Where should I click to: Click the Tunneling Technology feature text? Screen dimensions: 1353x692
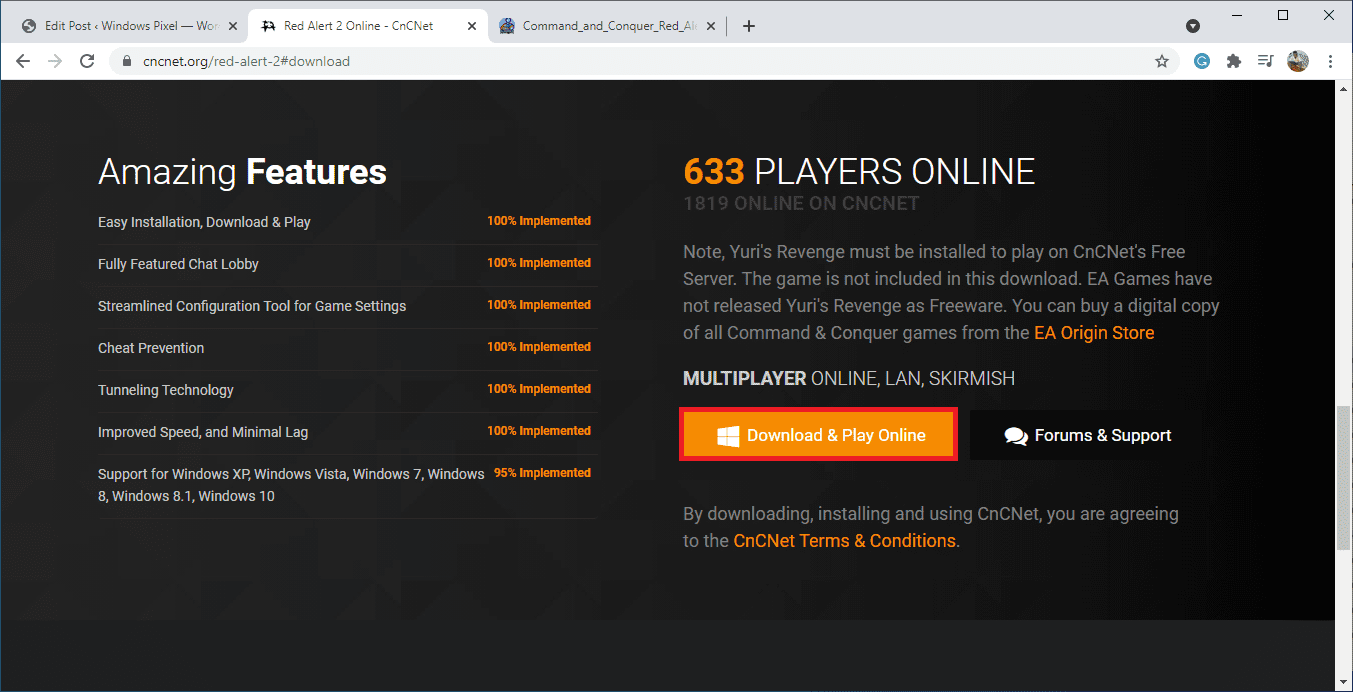[166, 390]
